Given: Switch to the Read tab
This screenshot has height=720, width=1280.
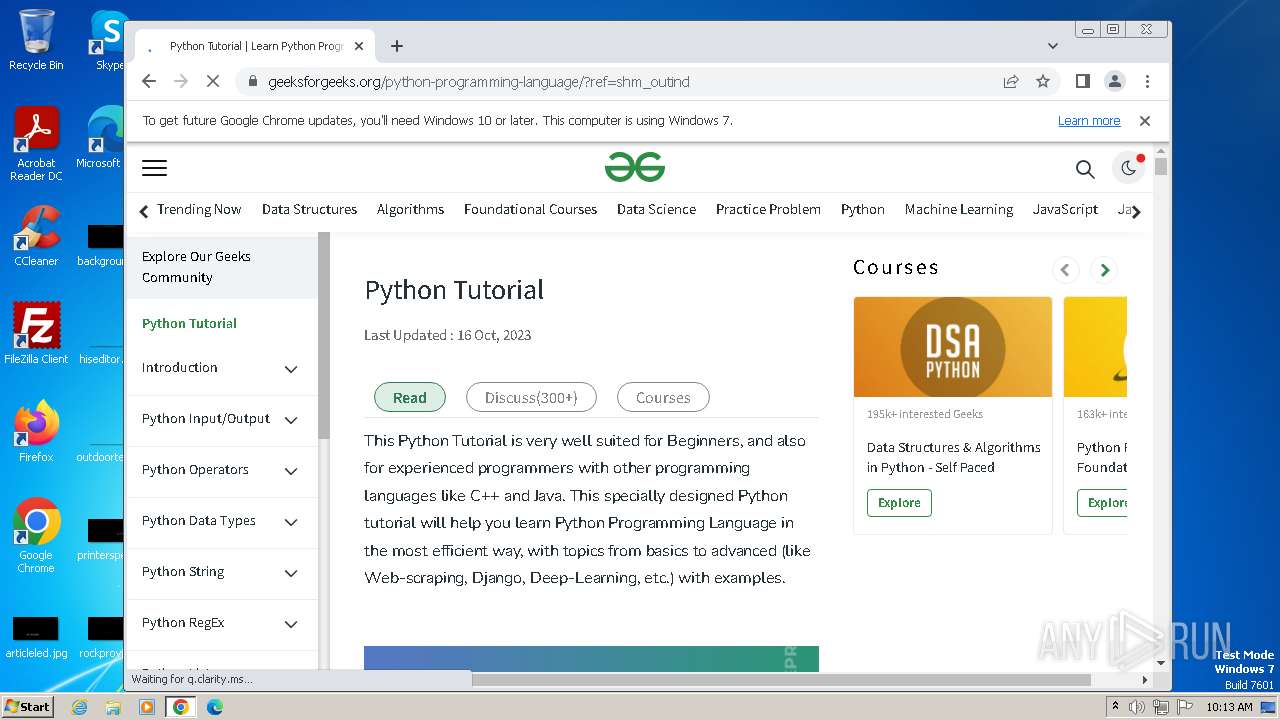Looking at the screenshot, I should point(410,397).
